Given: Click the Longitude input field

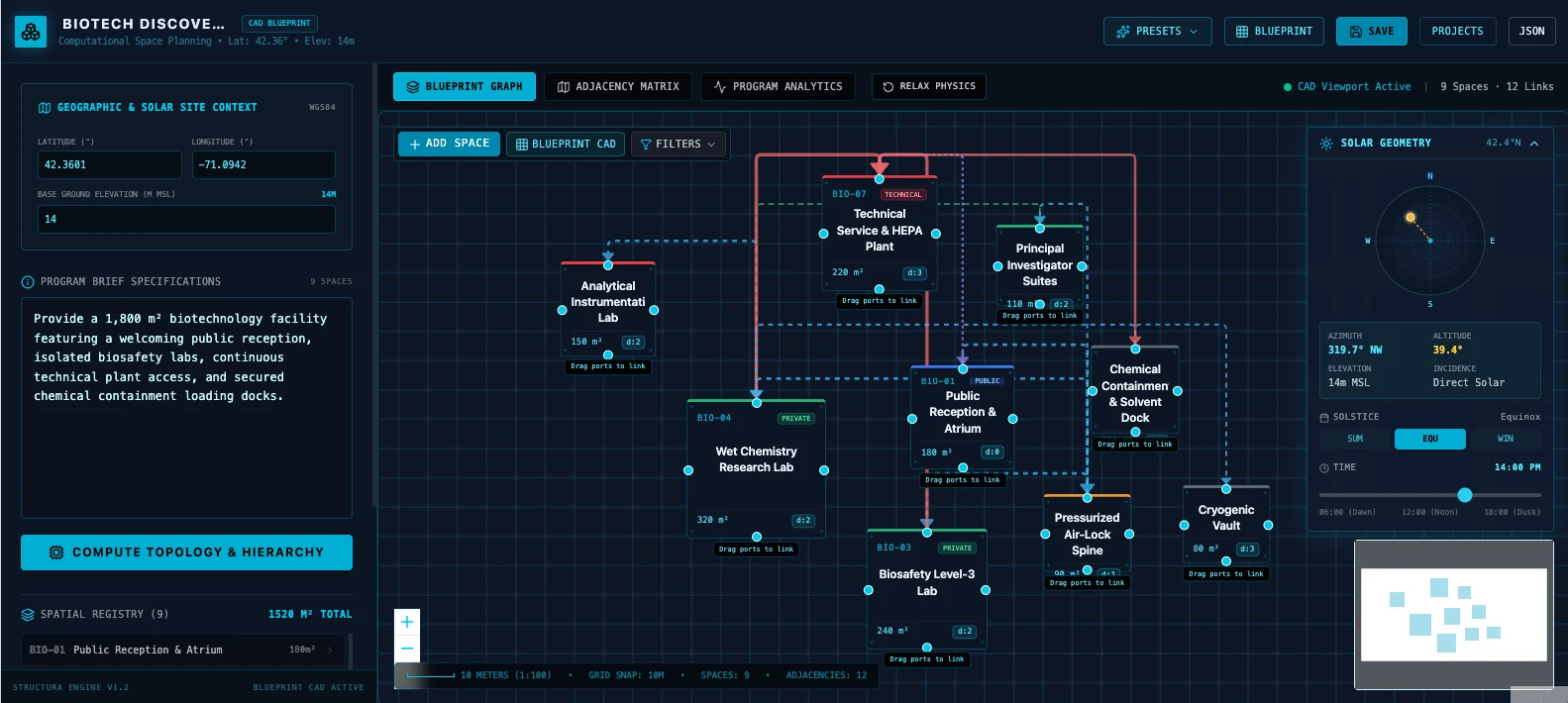Looking at the screenshot, I should (x=263, y=165).
